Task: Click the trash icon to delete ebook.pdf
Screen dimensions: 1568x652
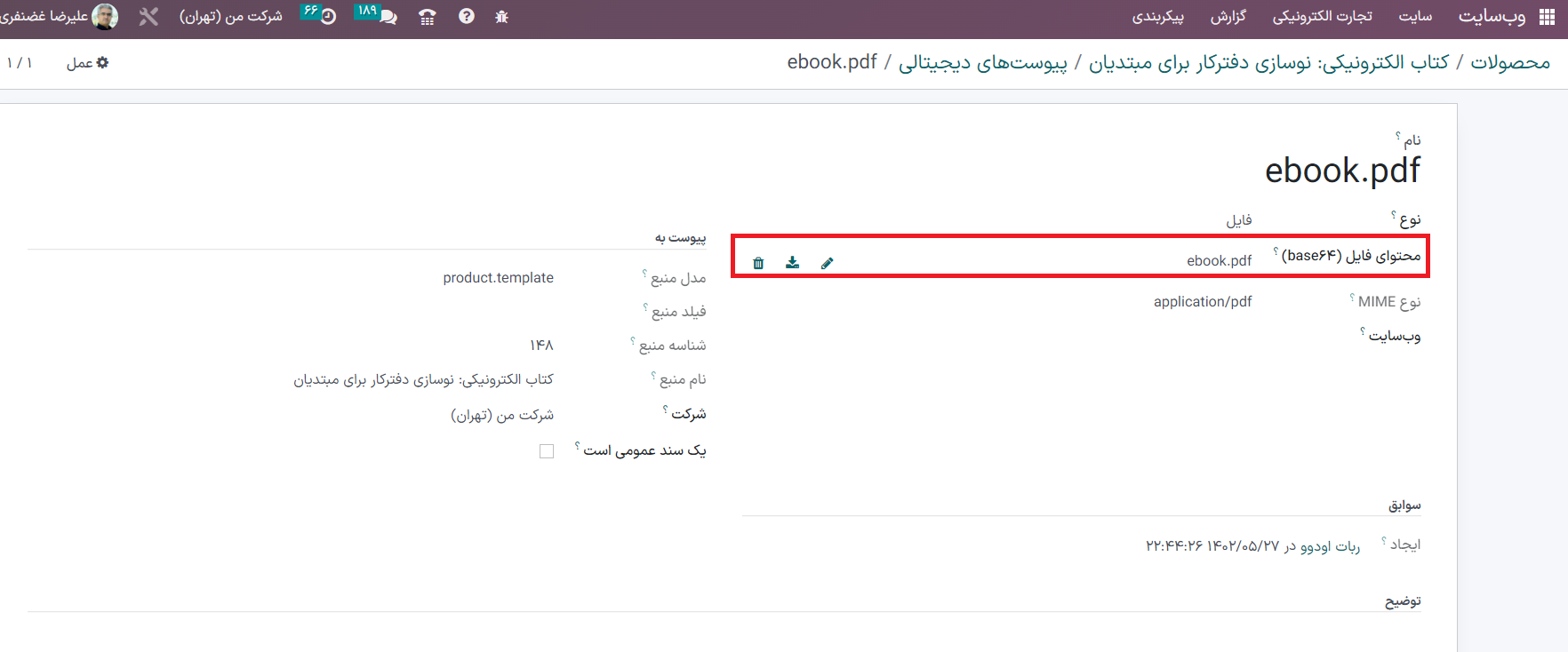Action: coord(758,263)
